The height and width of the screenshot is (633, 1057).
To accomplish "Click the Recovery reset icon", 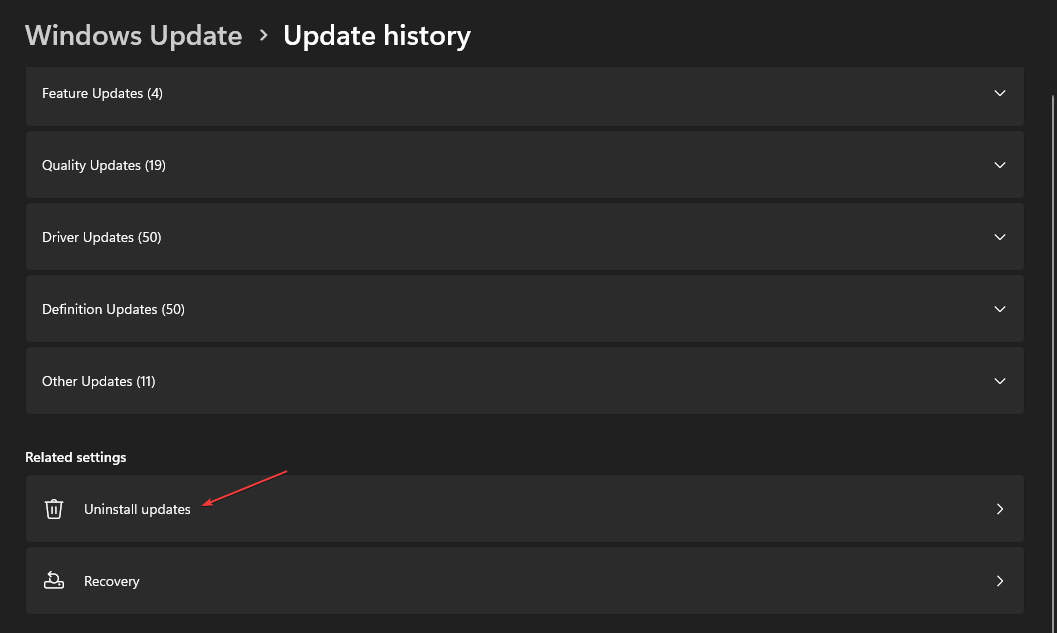I will pyautogui.click(x=53, y=581).
